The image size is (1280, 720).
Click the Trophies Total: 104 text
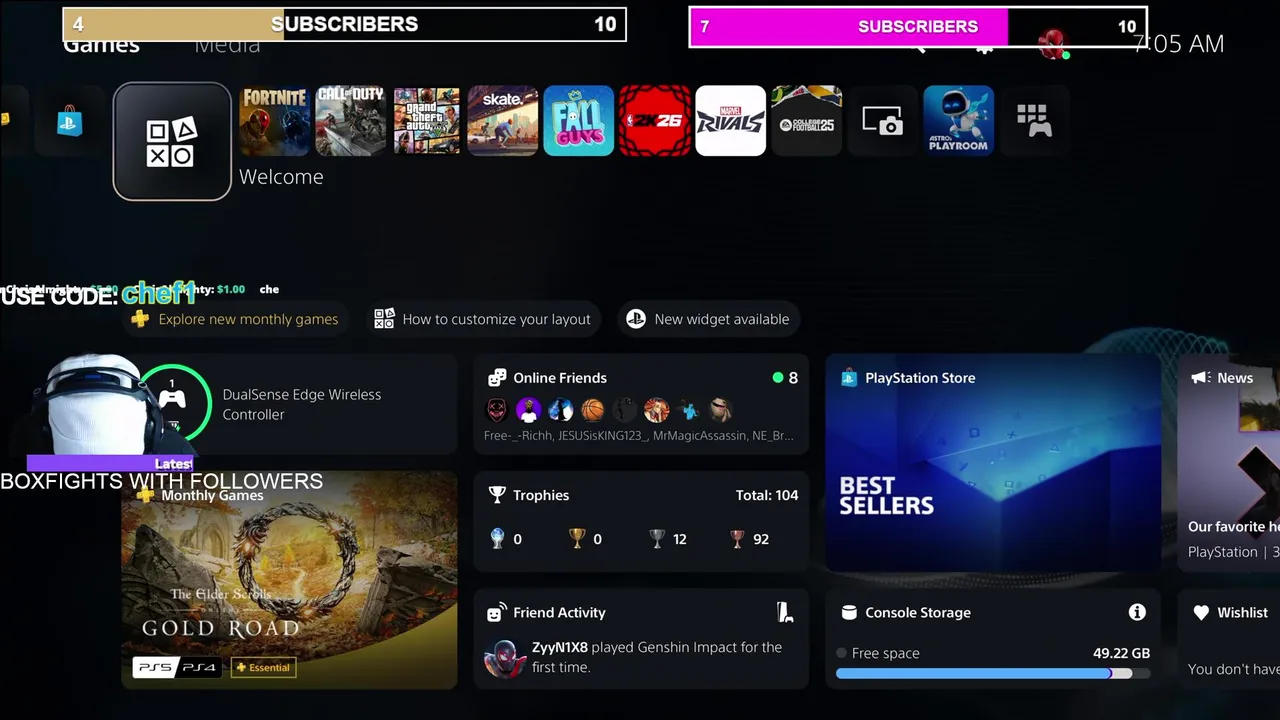pos(767,495)
